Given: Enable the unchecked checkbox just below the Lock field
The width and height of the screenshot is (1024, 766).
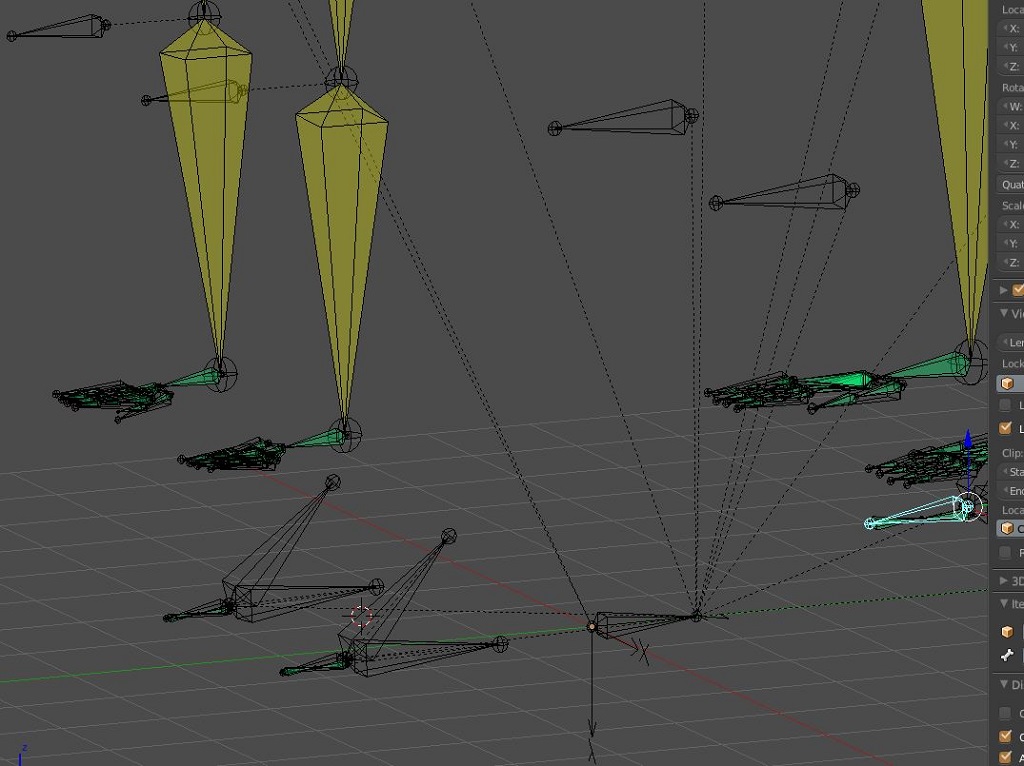Looking at the screenshot, I should pos(1006,406).
